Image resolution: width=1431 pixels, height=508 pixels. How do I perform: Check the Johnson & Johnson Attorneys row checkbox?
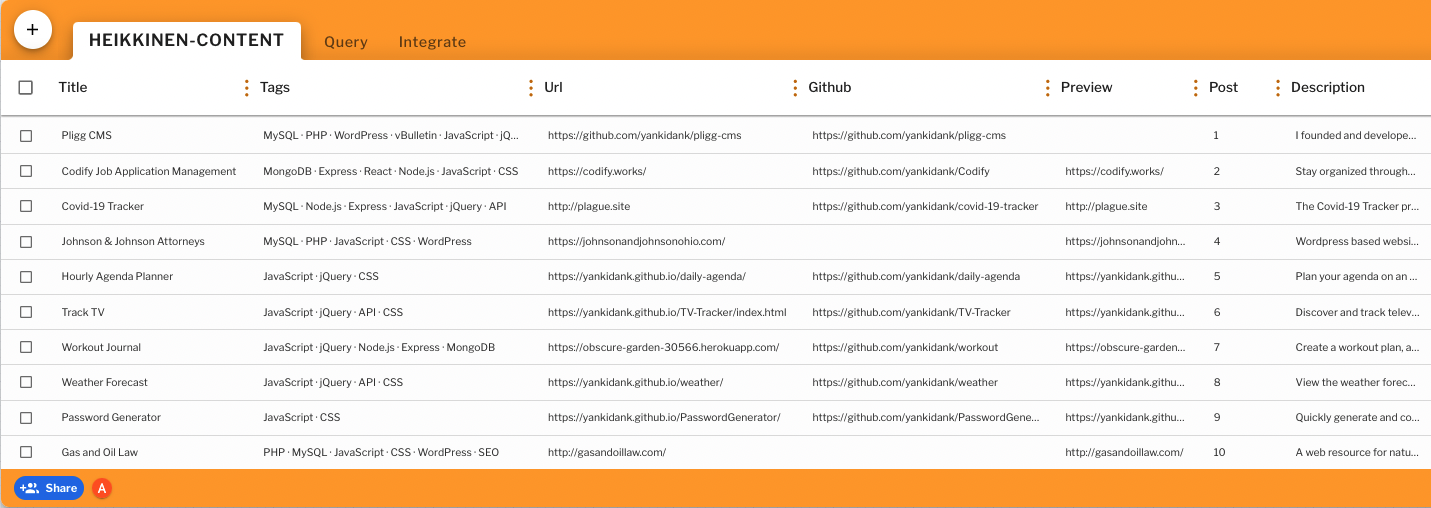26,242
